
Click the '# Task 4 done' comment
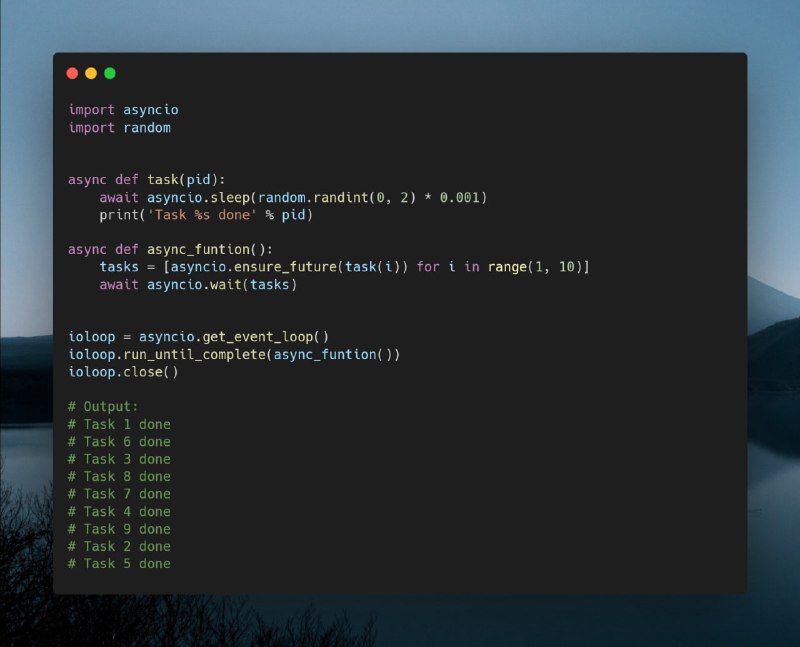(x=119, y=511)
